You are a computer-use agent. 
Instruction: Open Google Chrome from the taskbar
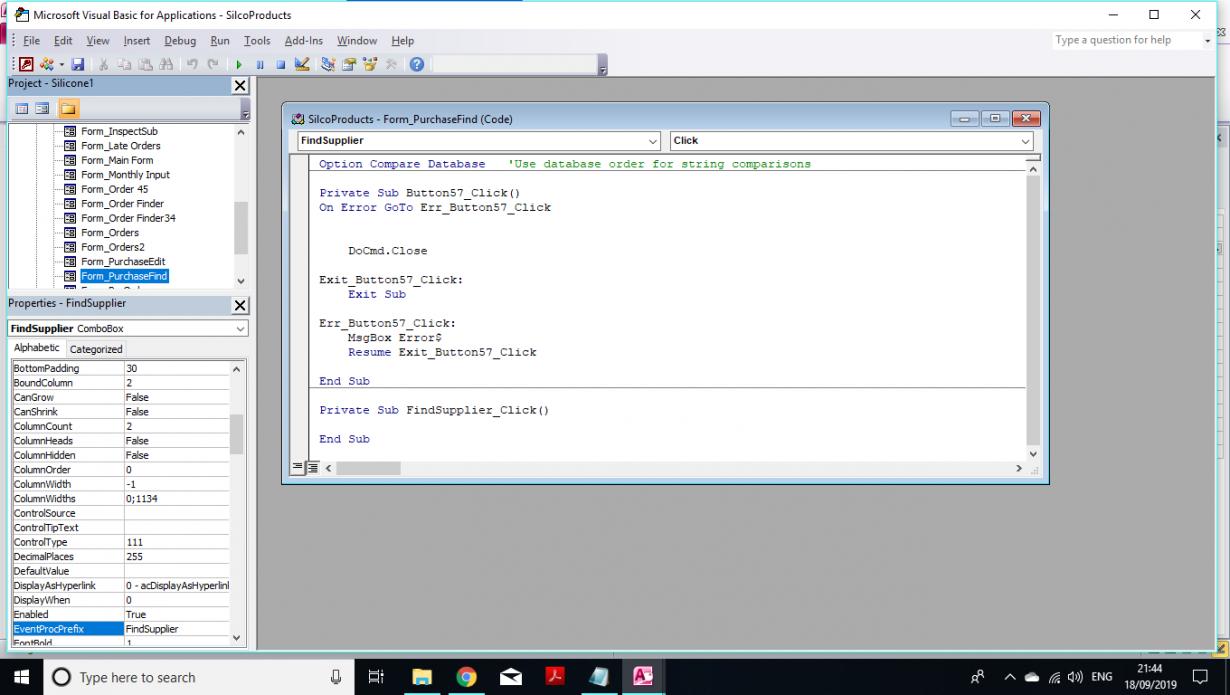point(466,677)
